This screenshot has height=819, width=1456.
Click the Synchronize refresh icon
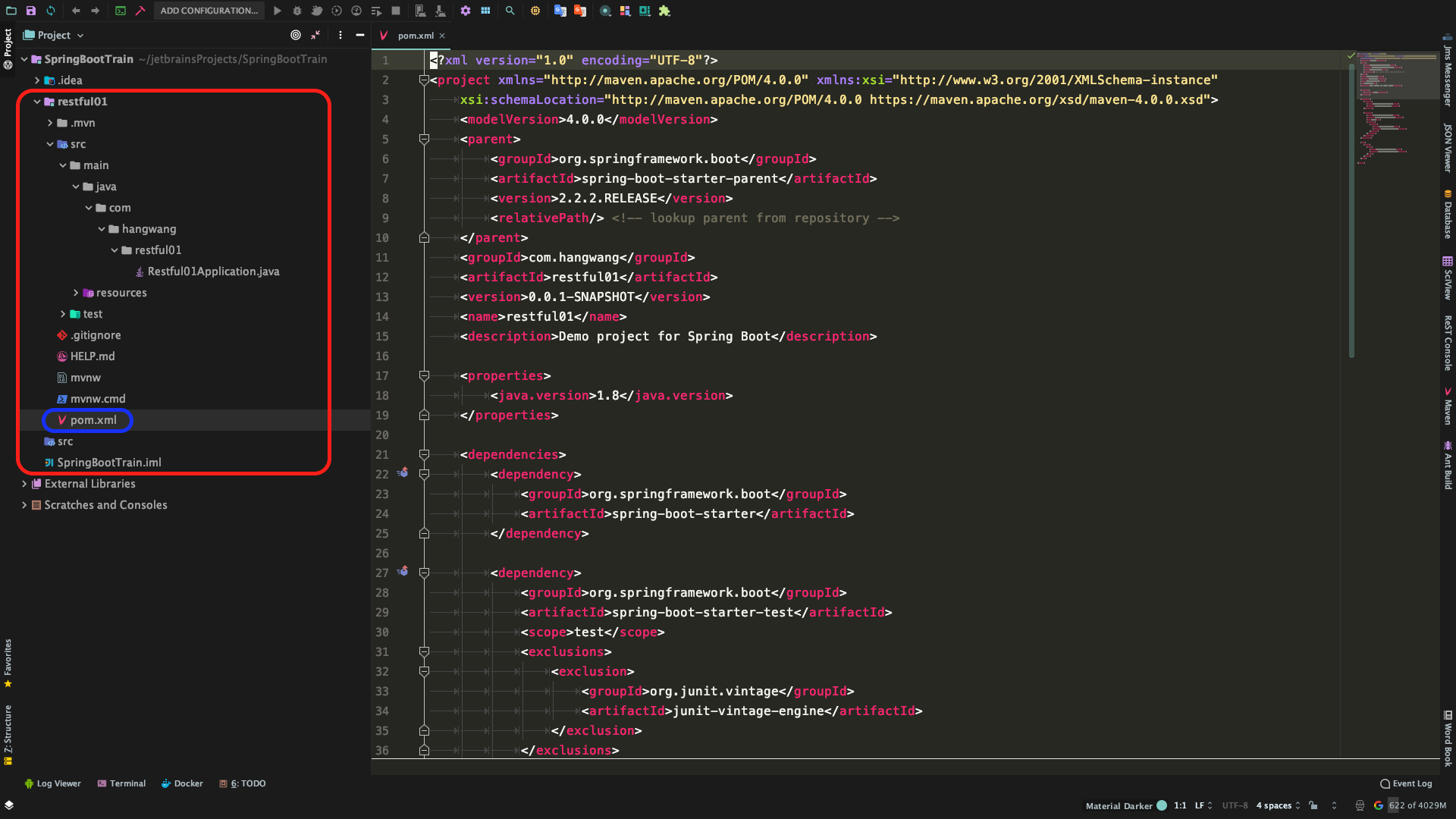pyautogui.click(x=51, y=11)
